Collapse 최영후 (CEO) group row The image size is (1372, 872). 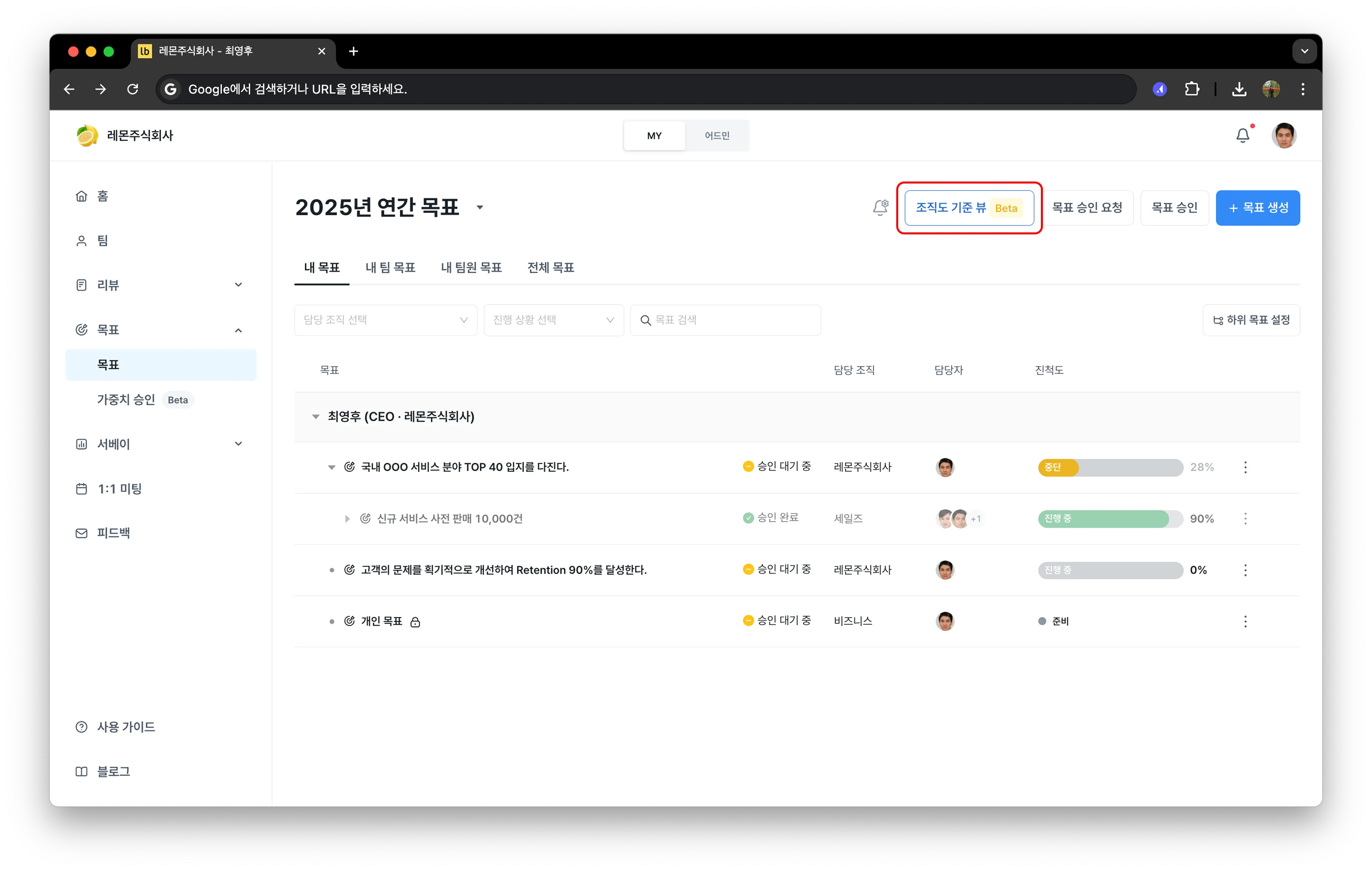(x=316, y=416)
